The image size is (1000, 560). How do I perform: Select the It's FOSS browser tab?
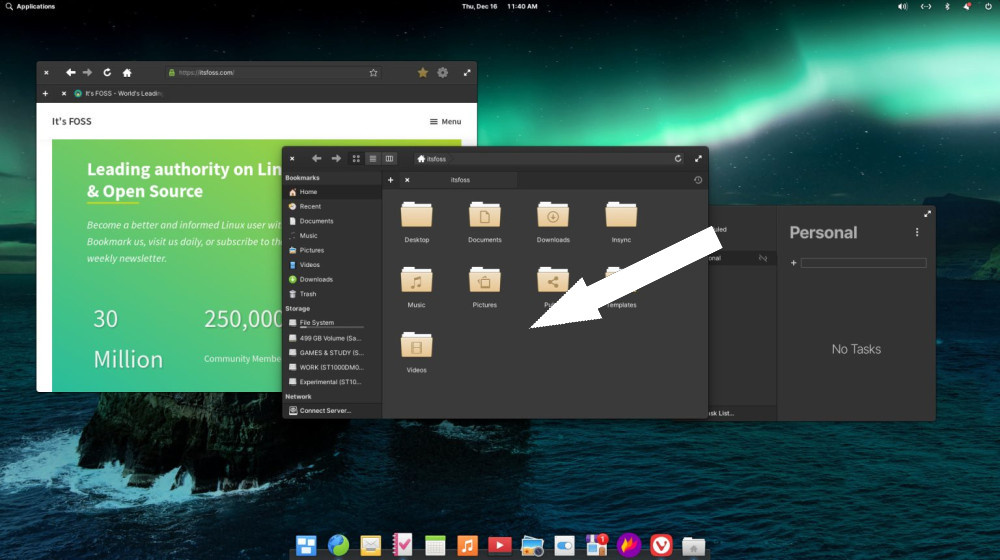tap(119, 93)
